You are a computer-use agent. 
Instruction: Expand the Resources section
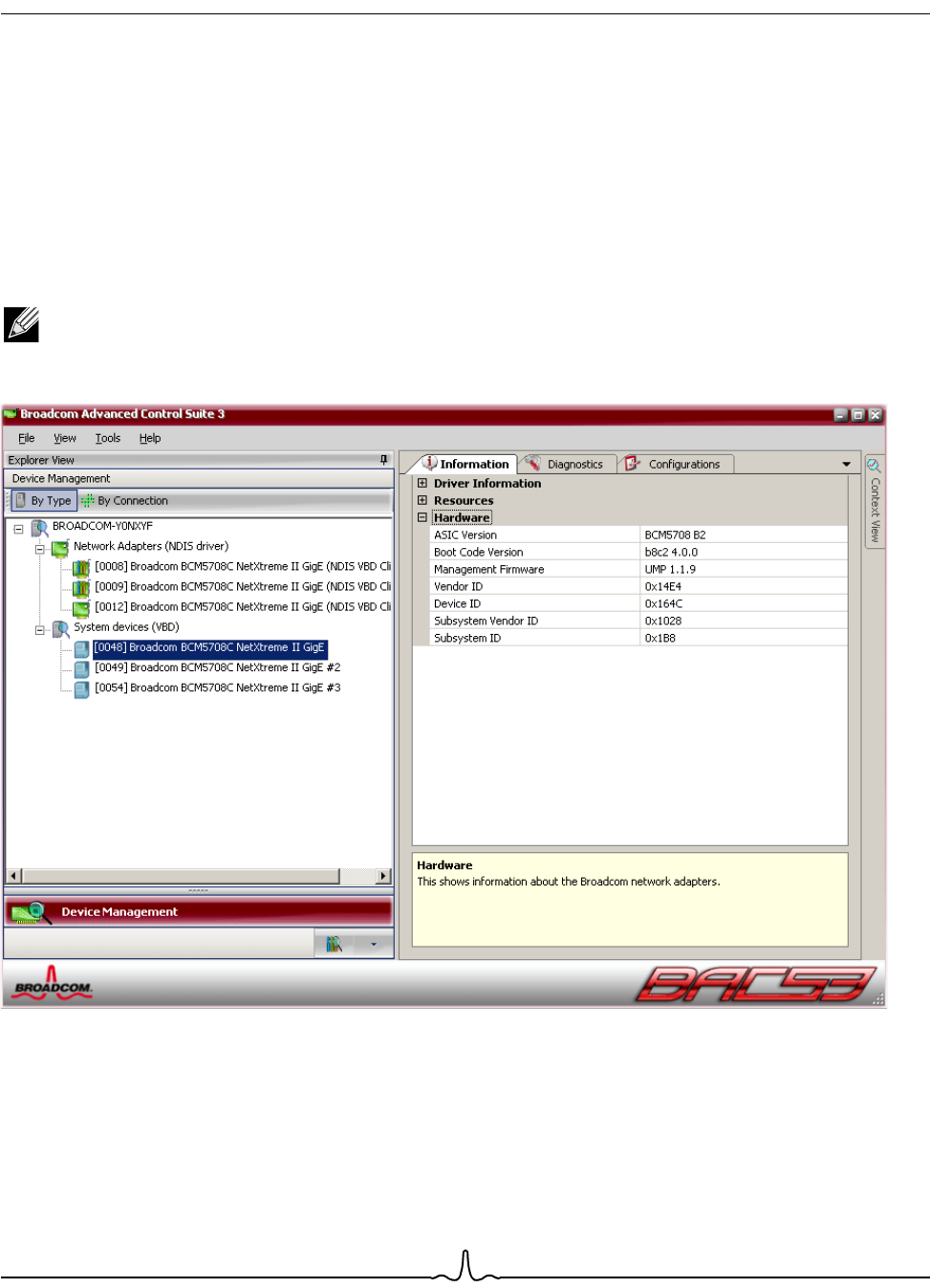point(422,500)
